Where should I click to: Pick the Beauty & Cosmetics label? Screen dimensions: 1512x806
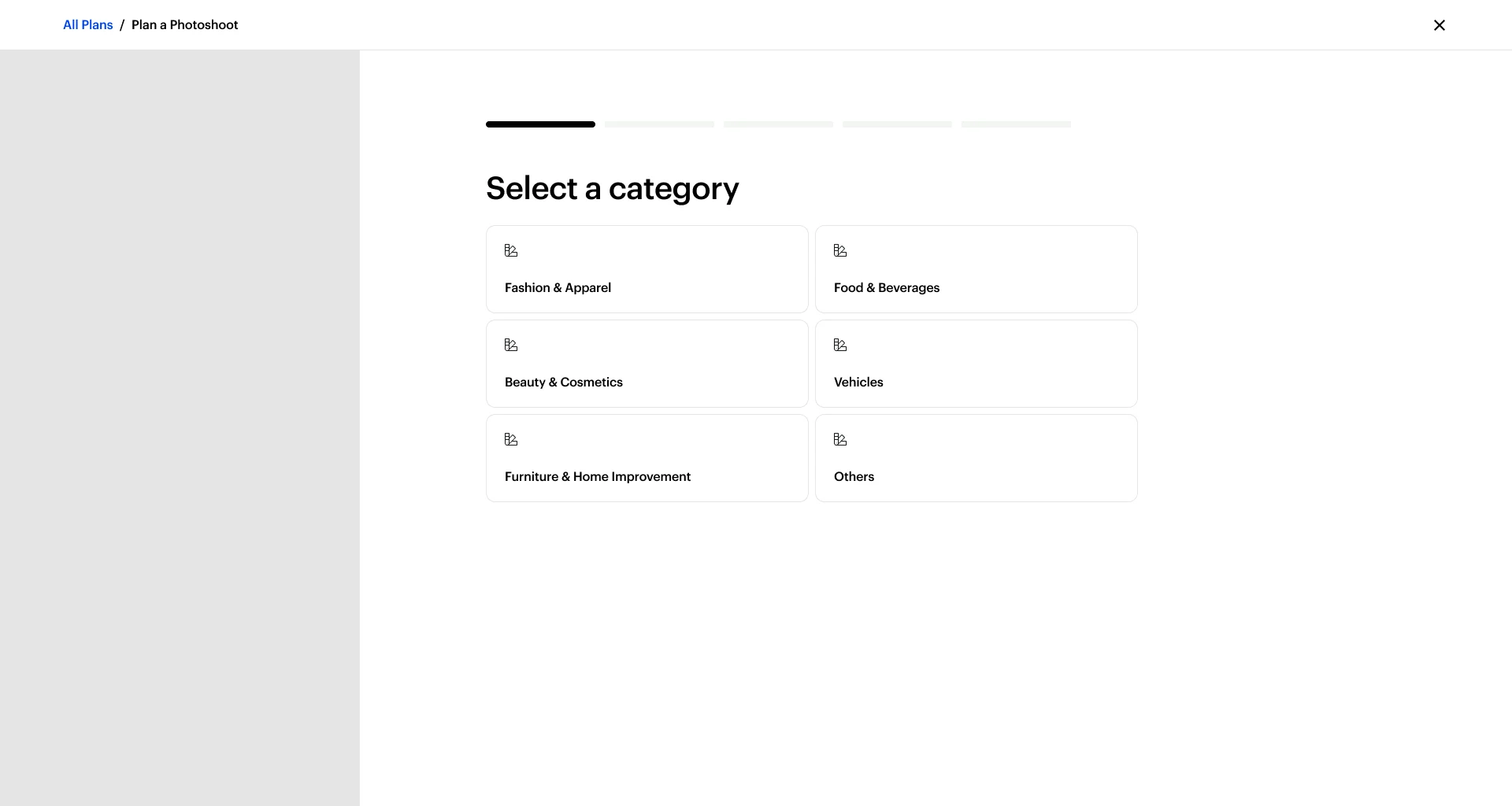click(564, 383)
